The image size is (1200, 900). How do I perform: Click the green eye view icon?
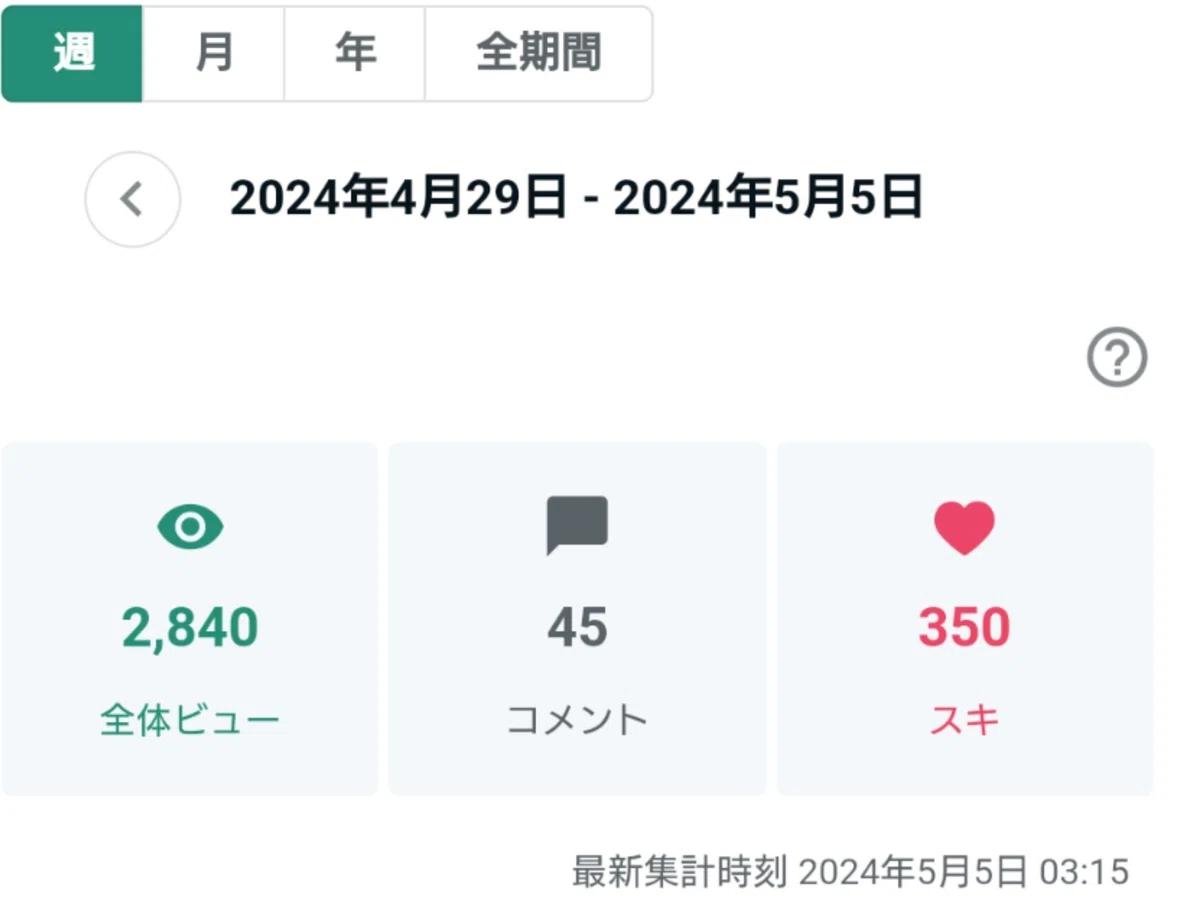pyautogui.click(x=190, y=527)
